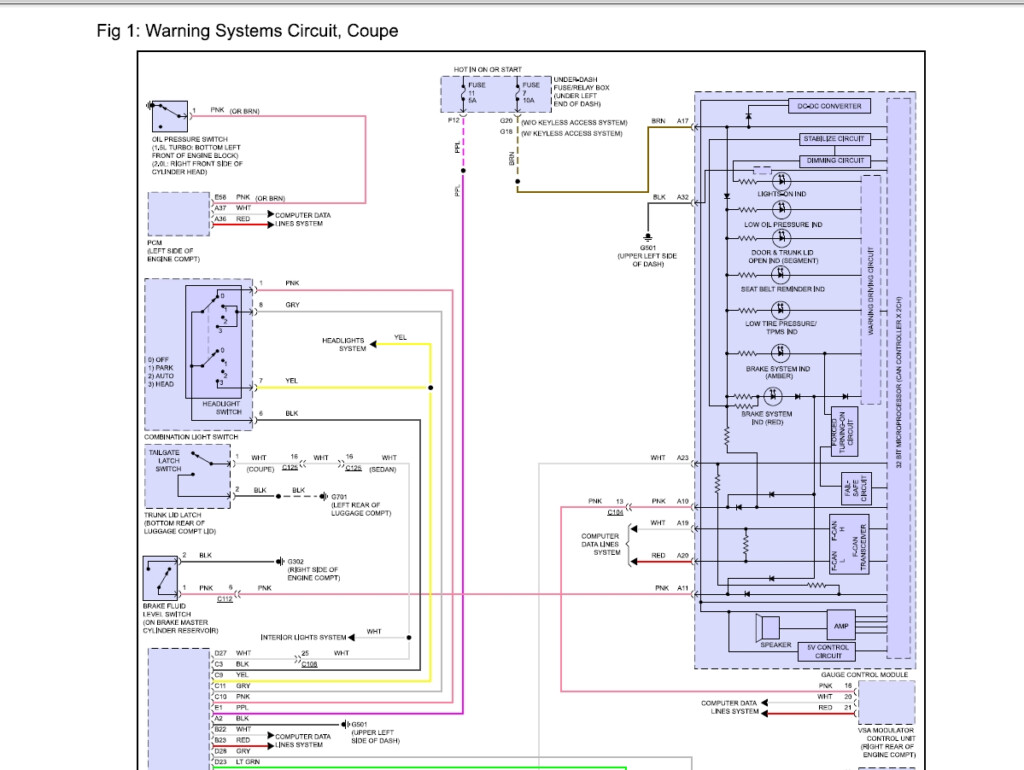Viewport: 1024px width, 770px height.
Task: Click the 'INTERIOR LIGHTS SYSTEM' reference label
Action: (303, 637)
